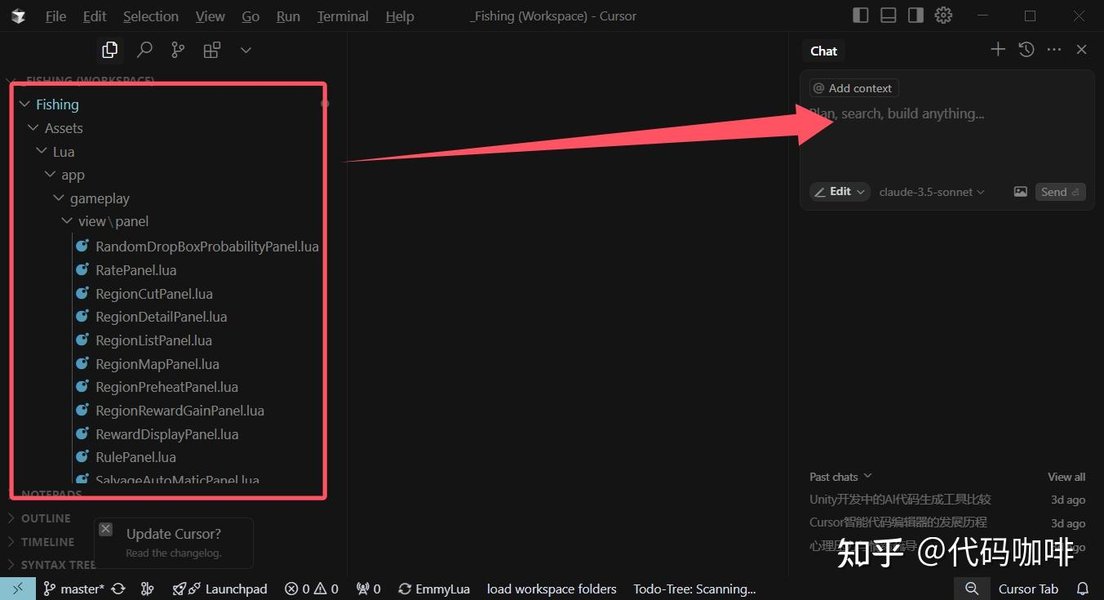Open the Terminal menu
This screenshot has height=600, width=1104.
(x=342, y=16)
